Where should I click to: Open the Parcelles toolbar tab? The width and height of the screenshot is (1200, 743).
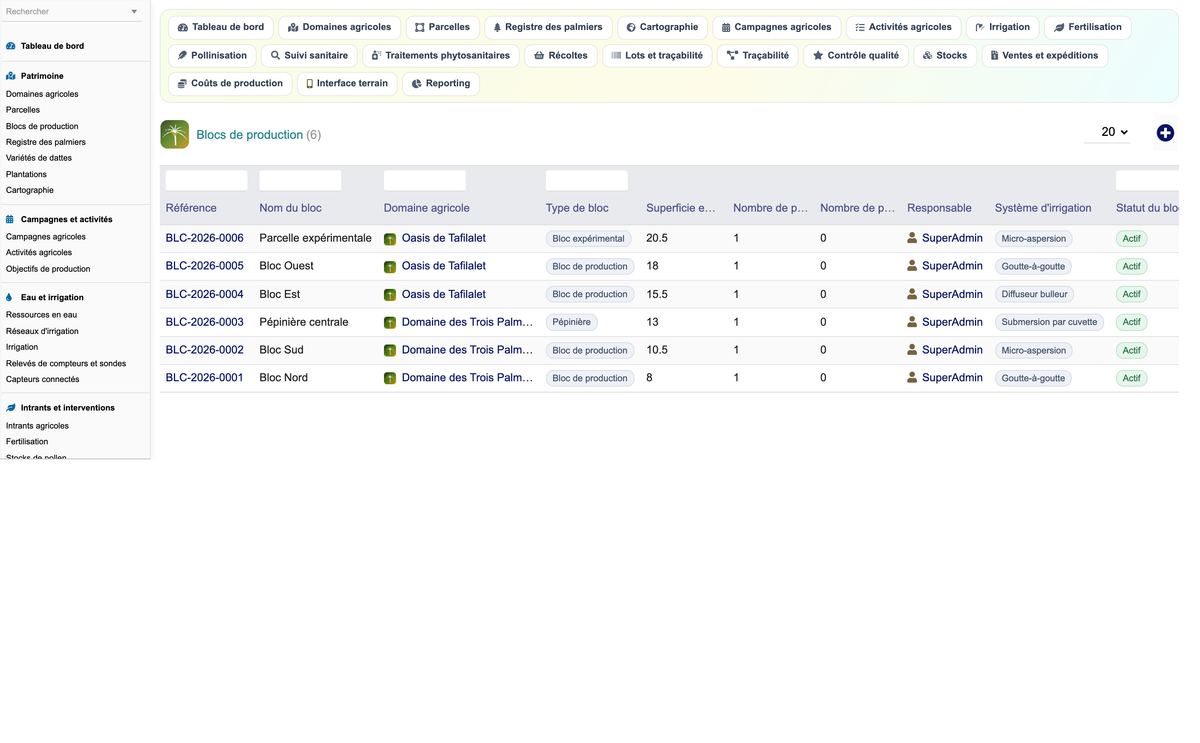(443, 27)
